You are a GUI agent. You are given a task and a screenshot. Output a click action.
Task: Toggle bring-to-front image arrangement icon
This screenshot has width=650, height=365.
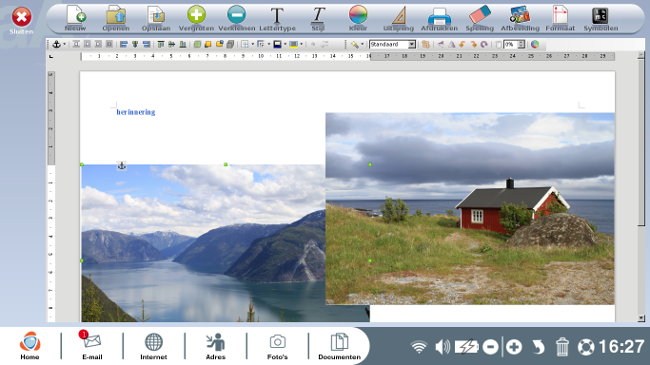click(x=197, y=44)
